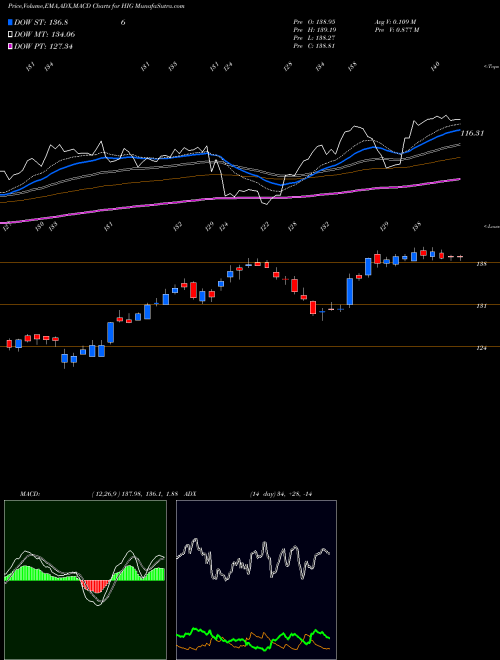Click the Avg V: 0.109 M value

(x=397, y=21)
